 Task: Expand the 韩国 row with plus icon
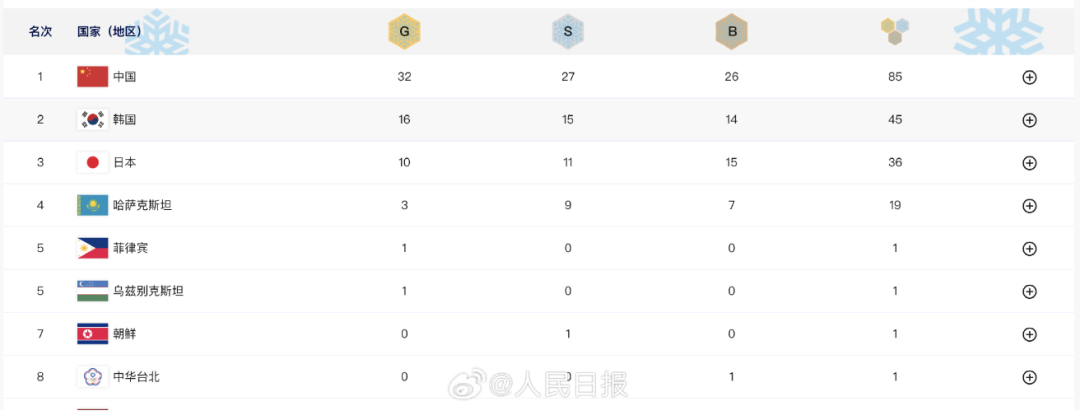click(x=1029, y=120)
